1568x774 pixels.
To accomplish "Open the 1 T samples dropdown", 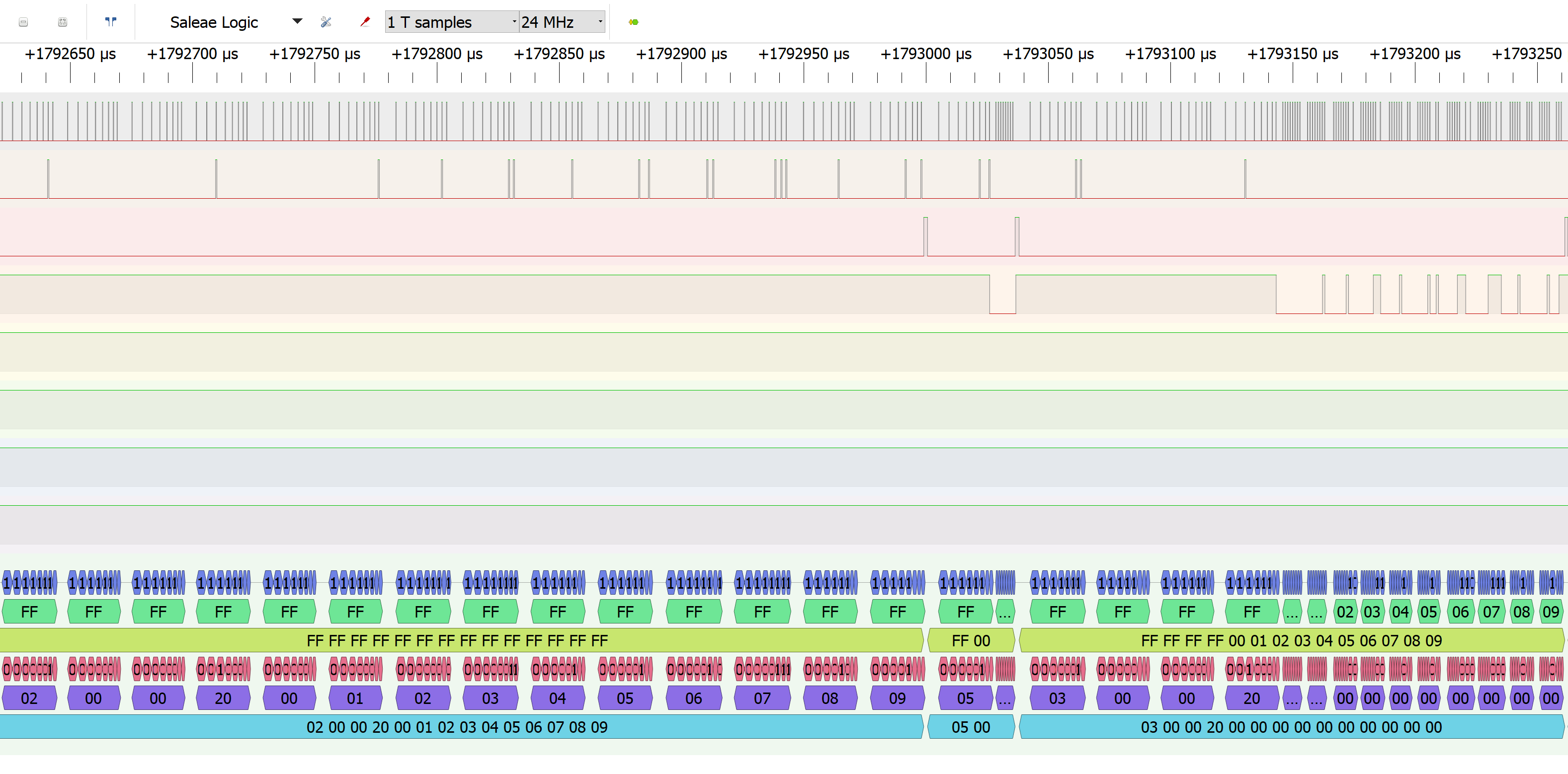I will pyautogui.click(x=452, y=22).
